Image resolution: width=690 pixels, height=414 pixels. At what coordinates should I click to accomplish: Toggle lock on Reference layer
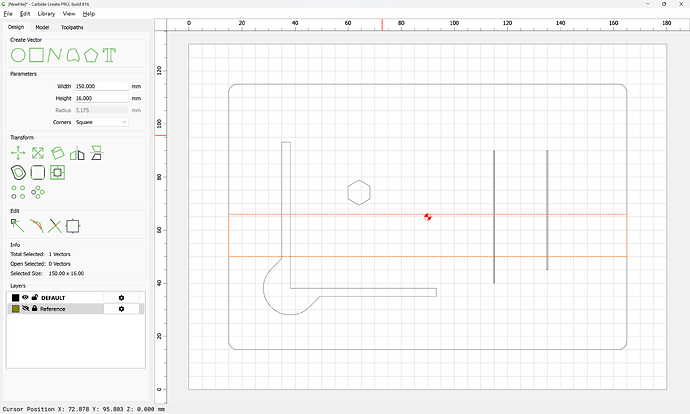coord(35,308)
